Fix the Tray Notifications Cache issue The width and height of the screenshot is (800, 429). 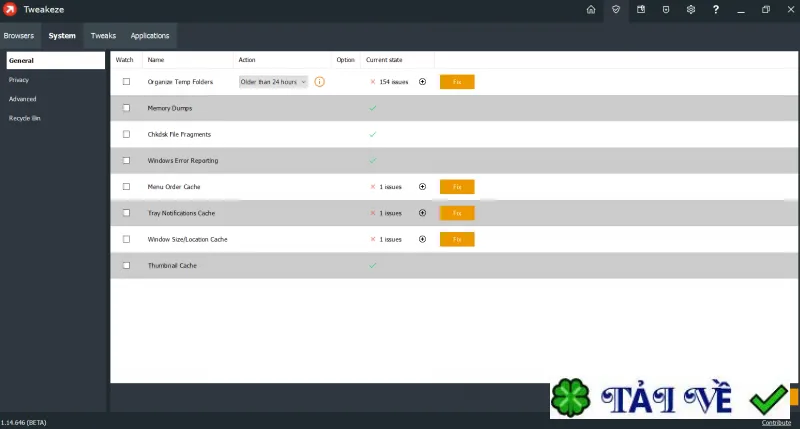[x=457, y=213]
